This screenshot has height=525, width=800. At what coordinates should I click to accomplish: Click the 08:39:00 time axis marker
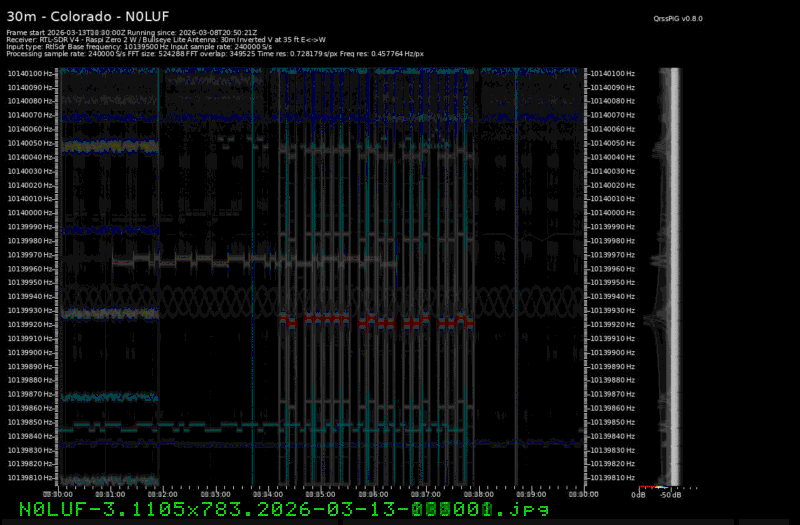point(531,493)
